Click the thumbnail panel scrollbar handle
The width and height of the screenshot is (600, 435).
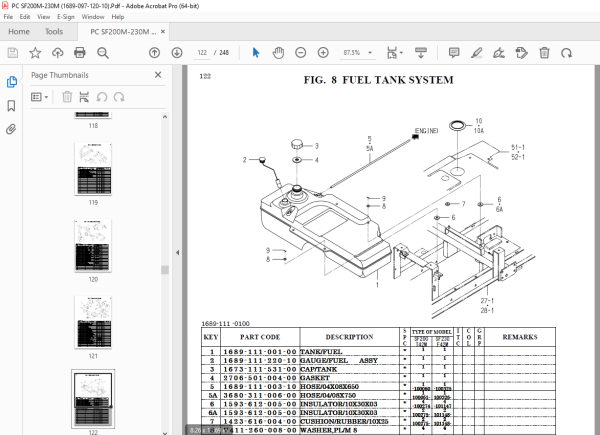coord(165,270)
